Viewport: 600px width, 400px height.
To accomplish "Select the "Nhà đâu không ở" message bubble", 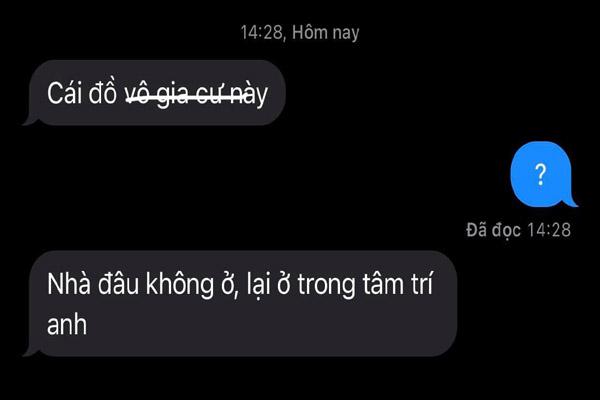I will pos(241,304).
